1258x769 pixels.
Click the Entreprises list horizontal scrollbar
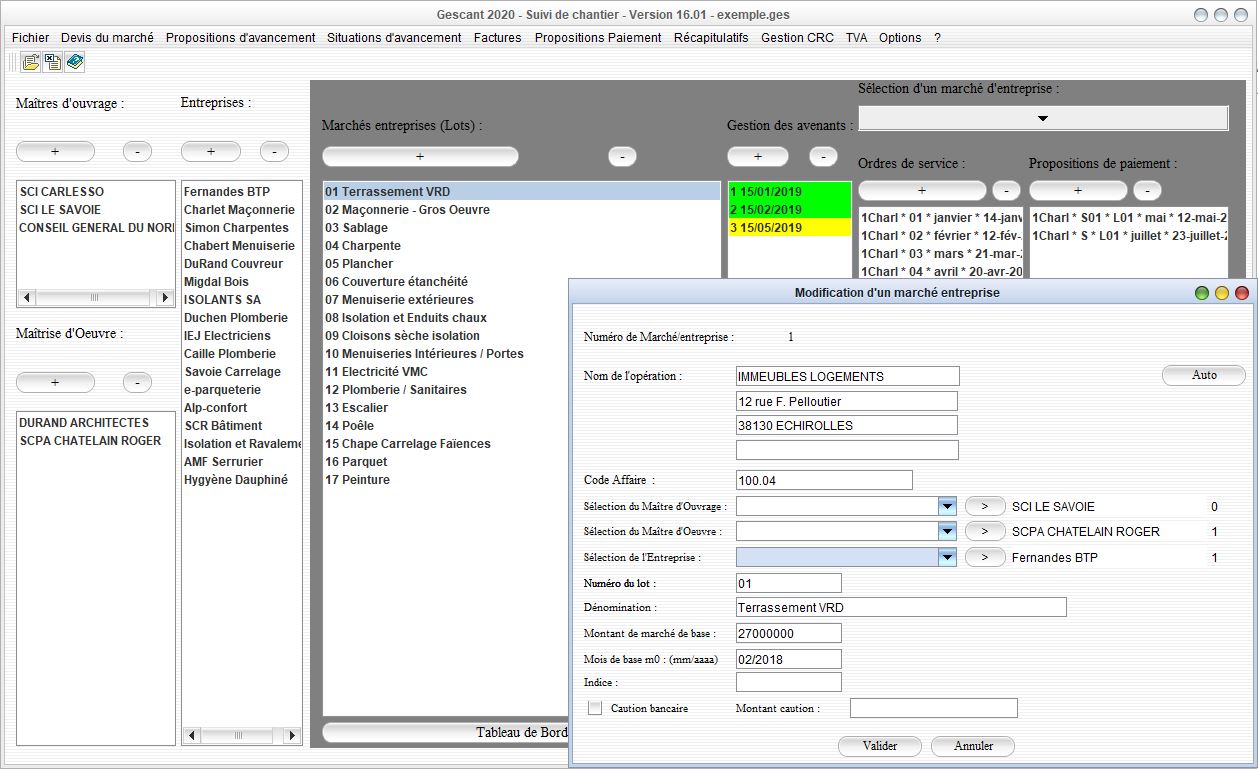242,735
